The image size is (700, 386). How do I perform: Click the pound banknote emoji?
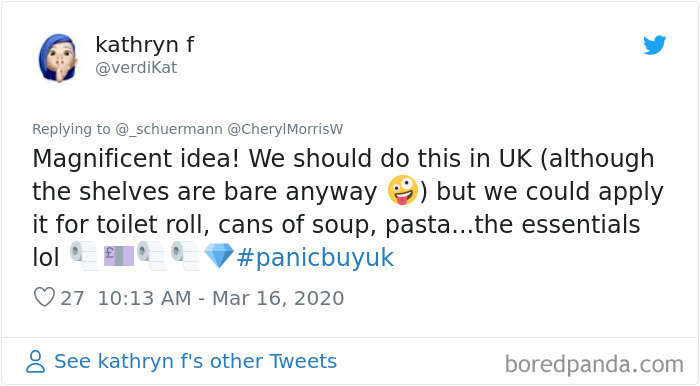[119, 256]
